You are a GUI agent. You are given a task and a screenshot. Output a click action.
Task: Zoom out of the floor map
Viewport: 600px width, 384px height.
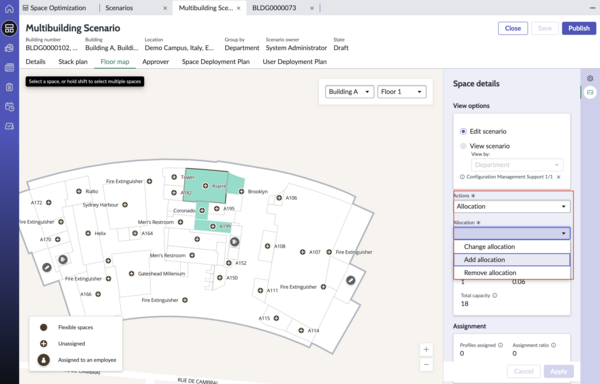click(426, 364)
